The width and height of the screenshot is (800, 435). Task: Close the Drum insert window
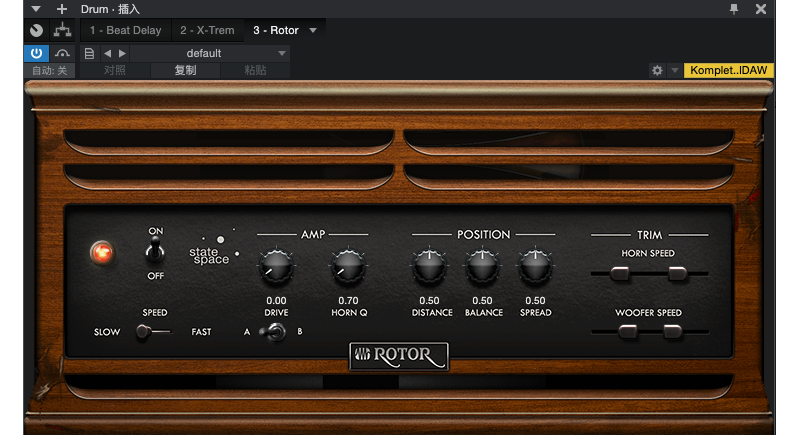(x=761, y=9)
